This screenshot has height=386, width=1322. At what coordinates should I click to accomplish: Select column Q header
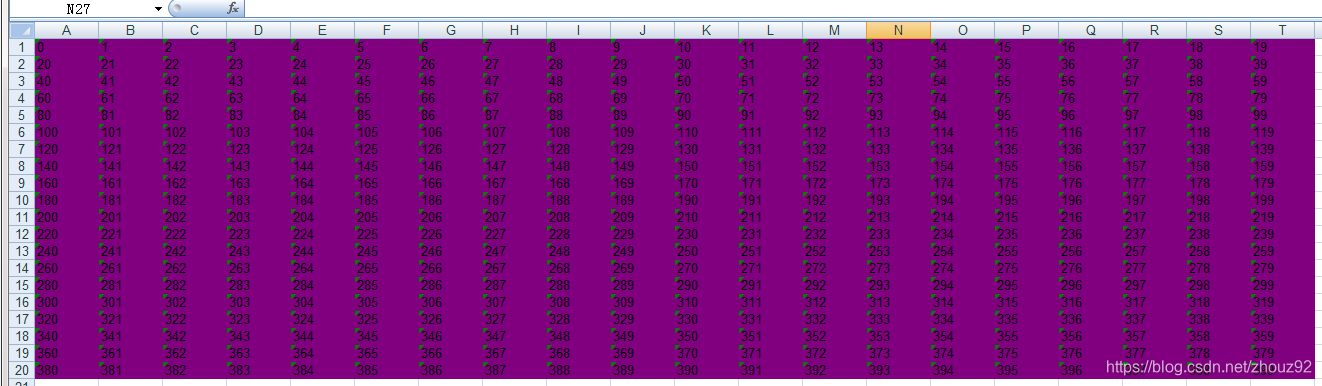[x=1090, y=31]
